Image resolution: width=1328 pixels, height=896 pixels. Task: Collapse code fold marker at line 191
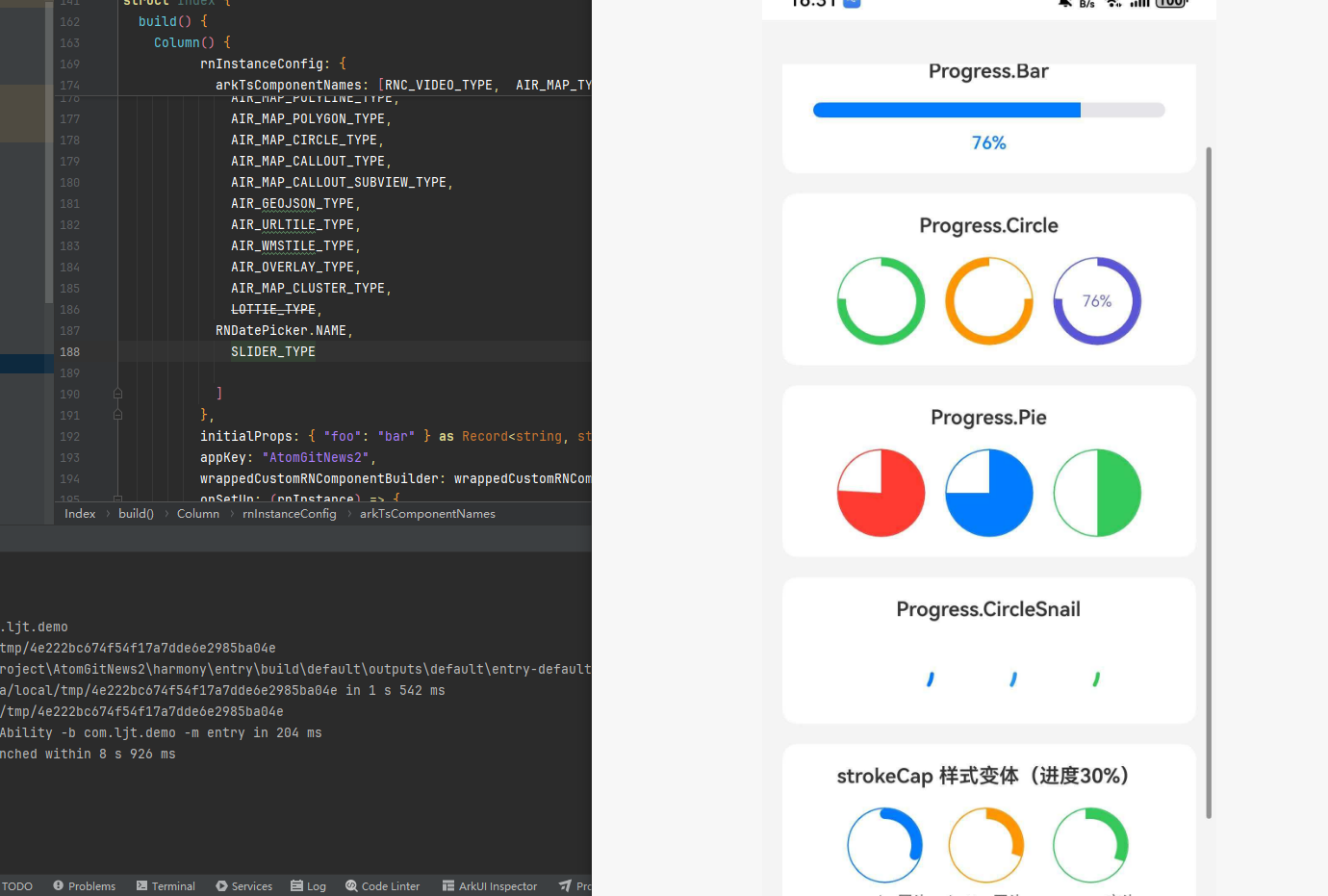[x=117, y=415]
